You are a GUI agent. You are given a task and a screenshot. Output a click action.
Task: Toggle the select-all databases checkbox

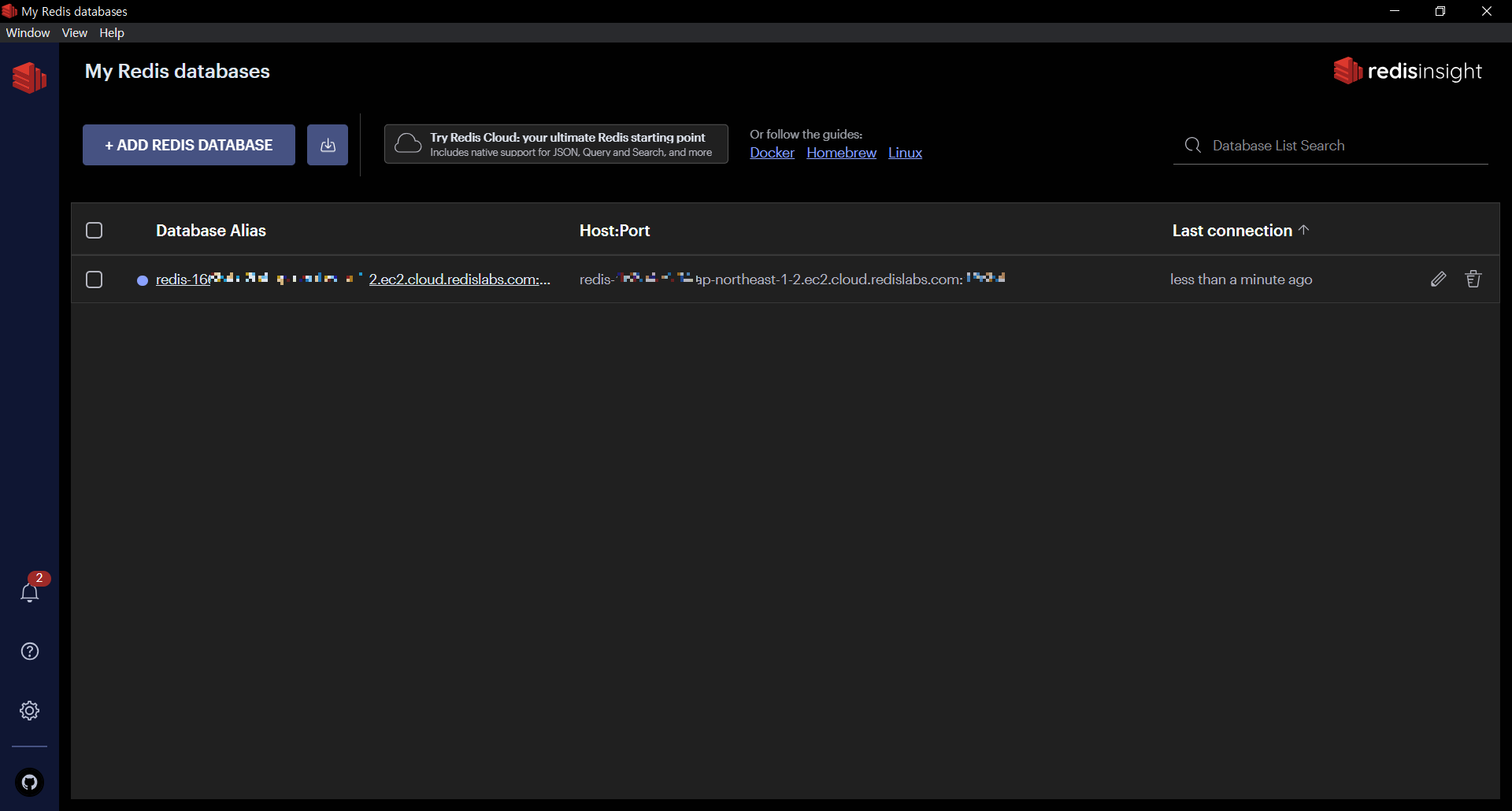(x=94, y=230)
